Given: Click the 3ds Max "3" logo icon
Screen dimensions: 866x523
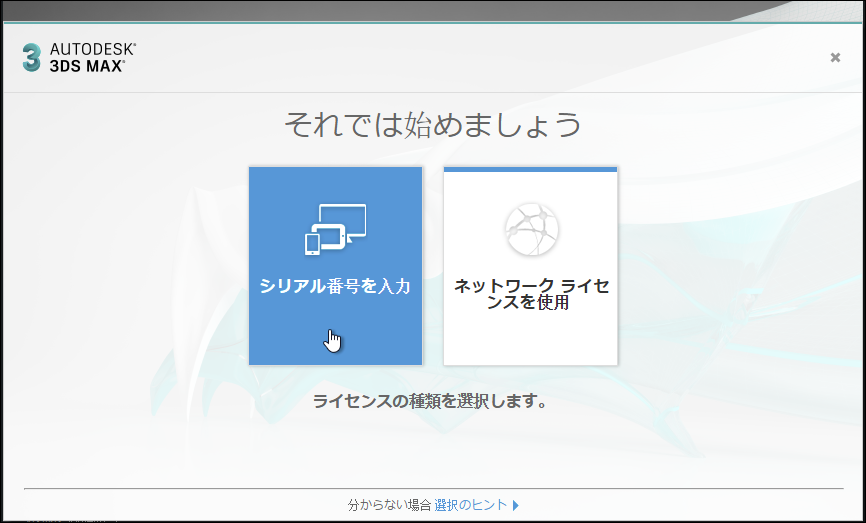Looking at the screenshot, I should click(x=32, y=57).
